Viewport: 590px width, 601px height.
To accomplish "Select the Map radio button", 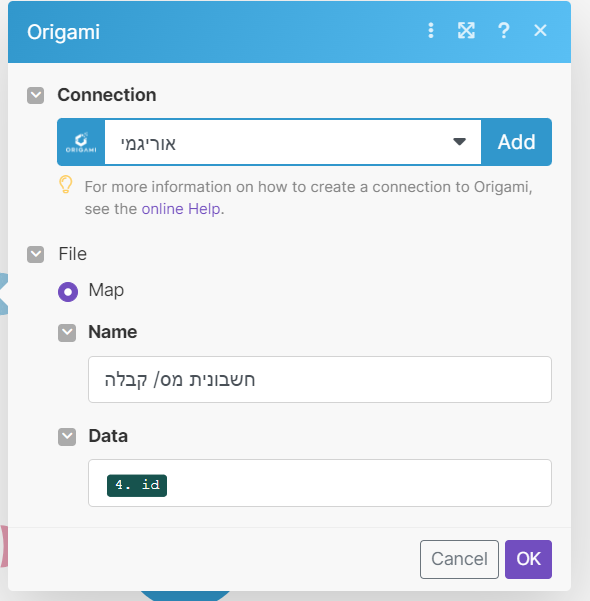I will tap(68, 292).
